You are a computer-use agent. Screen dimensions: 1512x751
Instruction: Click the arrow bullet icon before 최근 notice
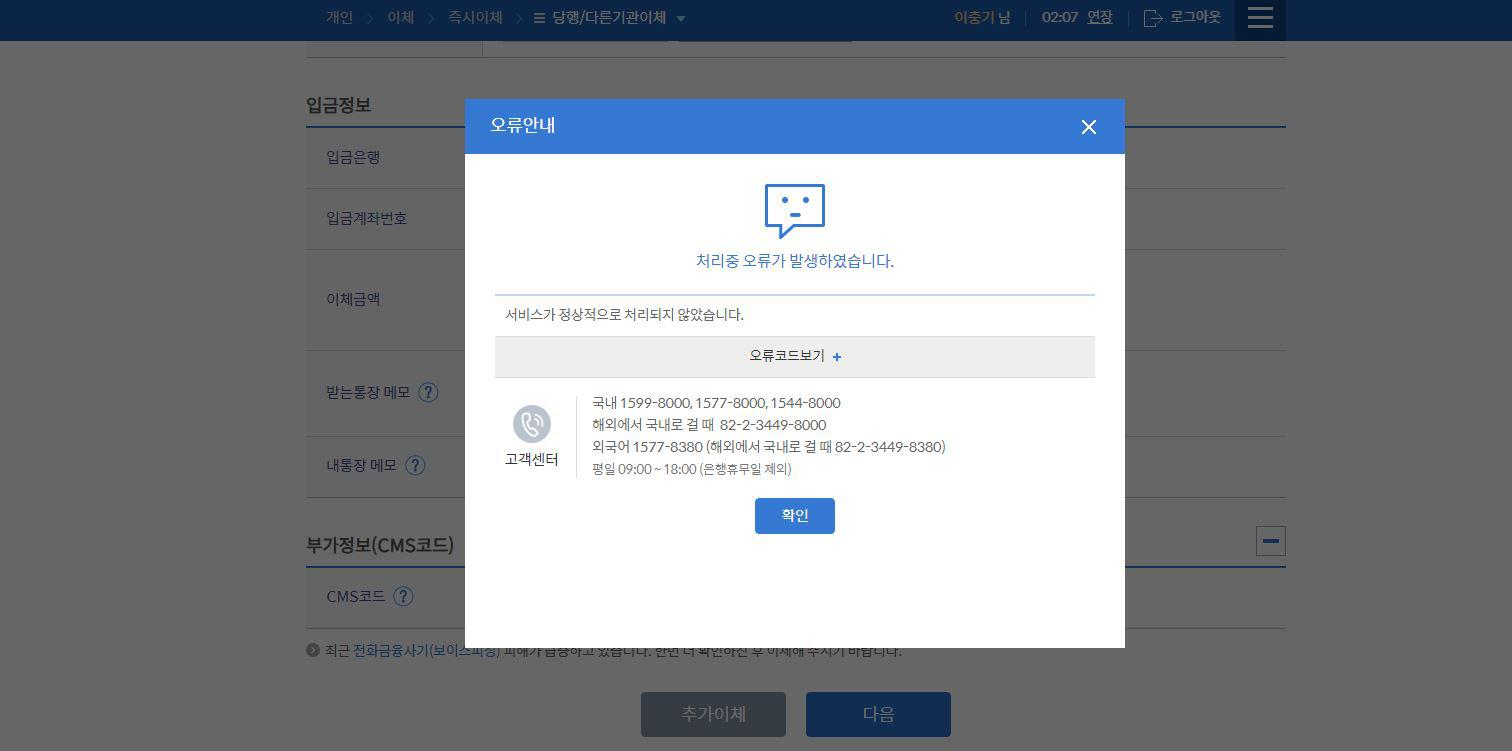pos(313,650)
